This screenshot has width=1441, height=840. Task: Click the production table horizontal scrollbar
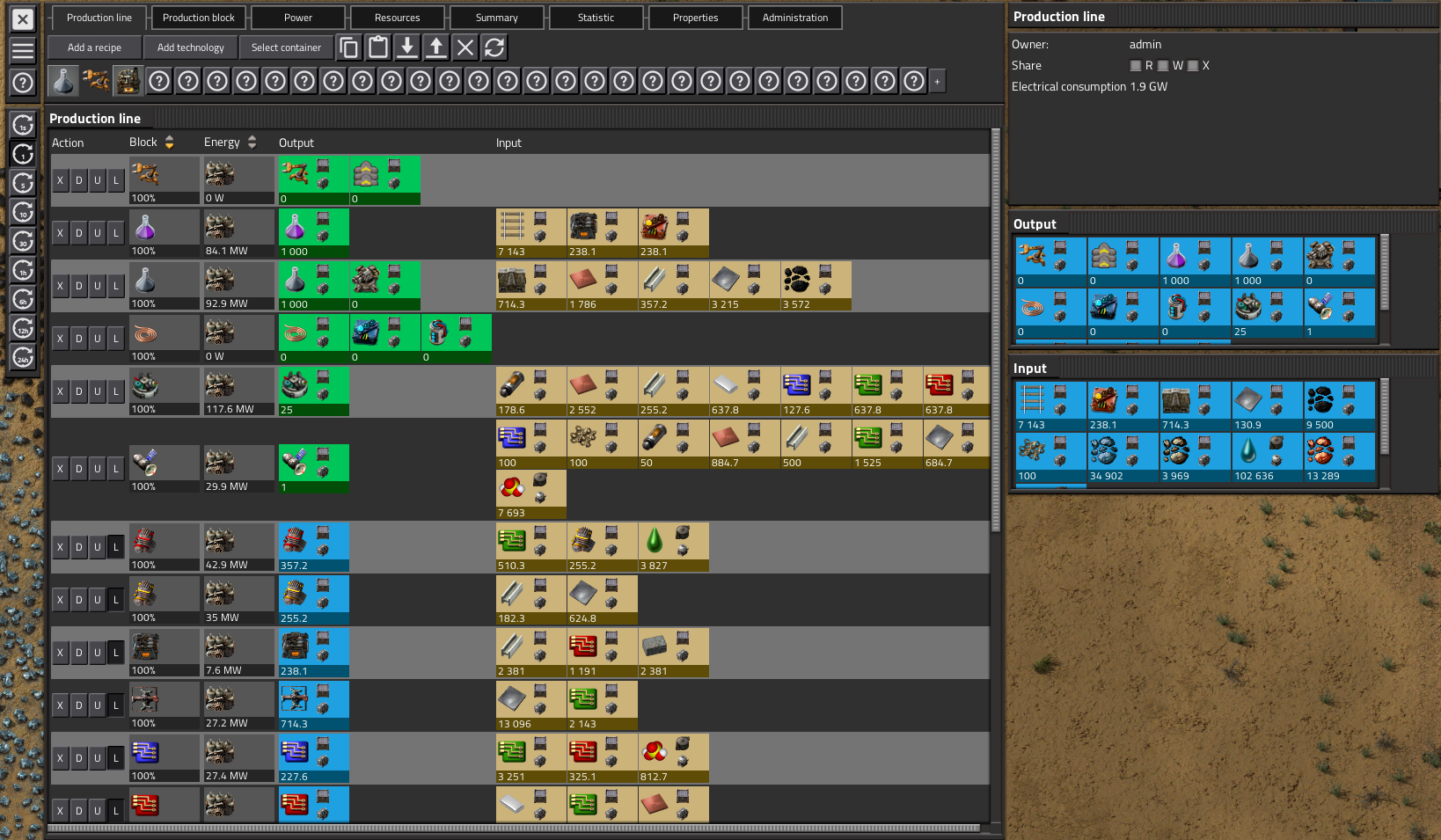click(514, 828)
